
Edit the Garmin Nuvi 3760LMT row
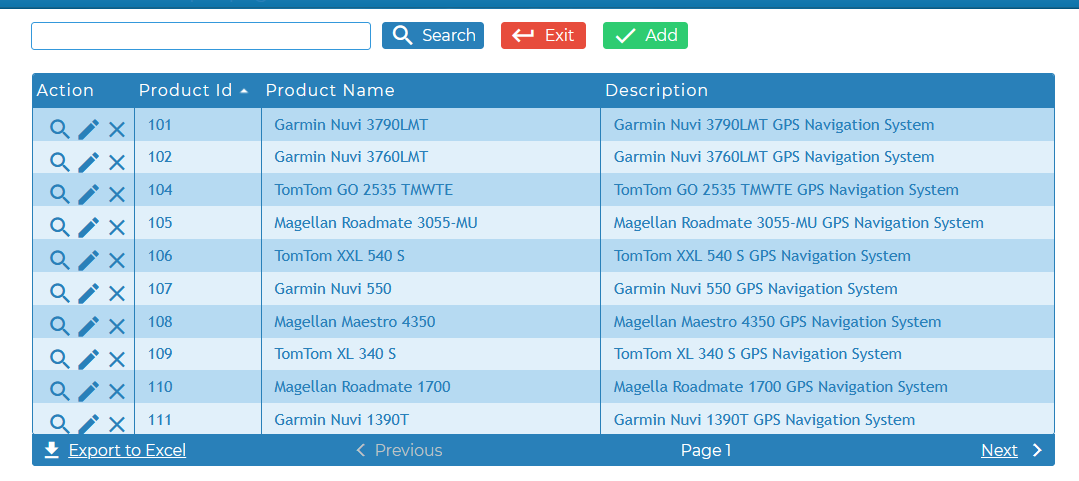tap(89, 162)
